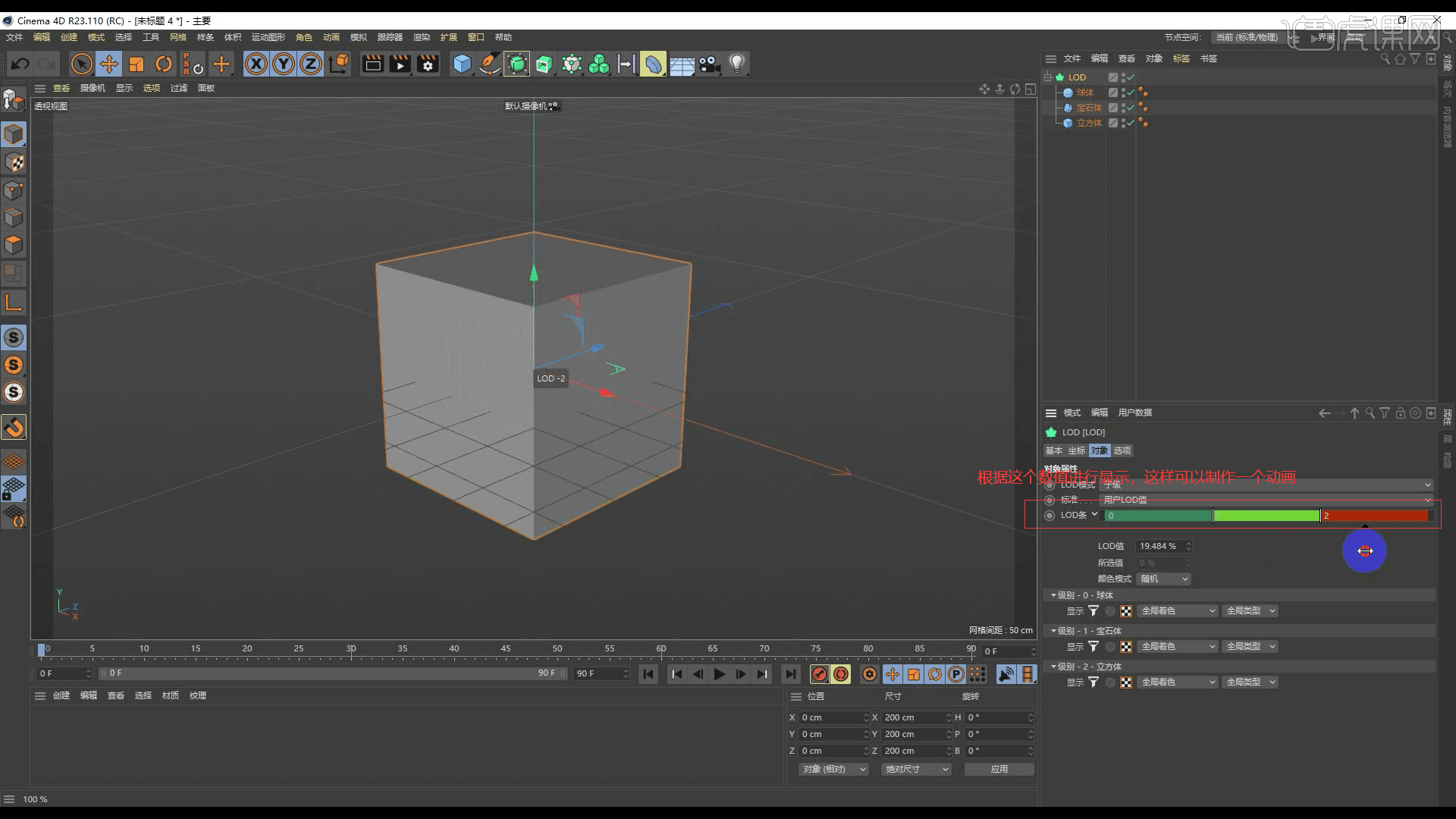Select the Live Selection tool
The height and width of the screenshot is (819, 1456).
coord(81,64)
